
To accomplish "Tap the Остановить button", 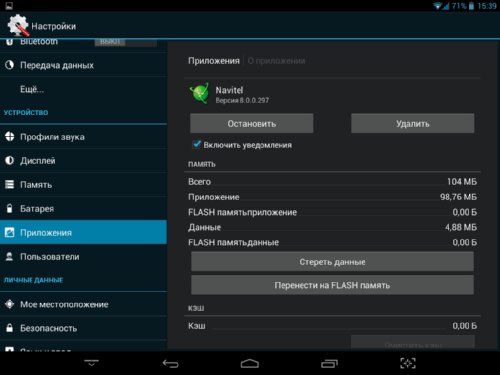I will coord(252,123).
